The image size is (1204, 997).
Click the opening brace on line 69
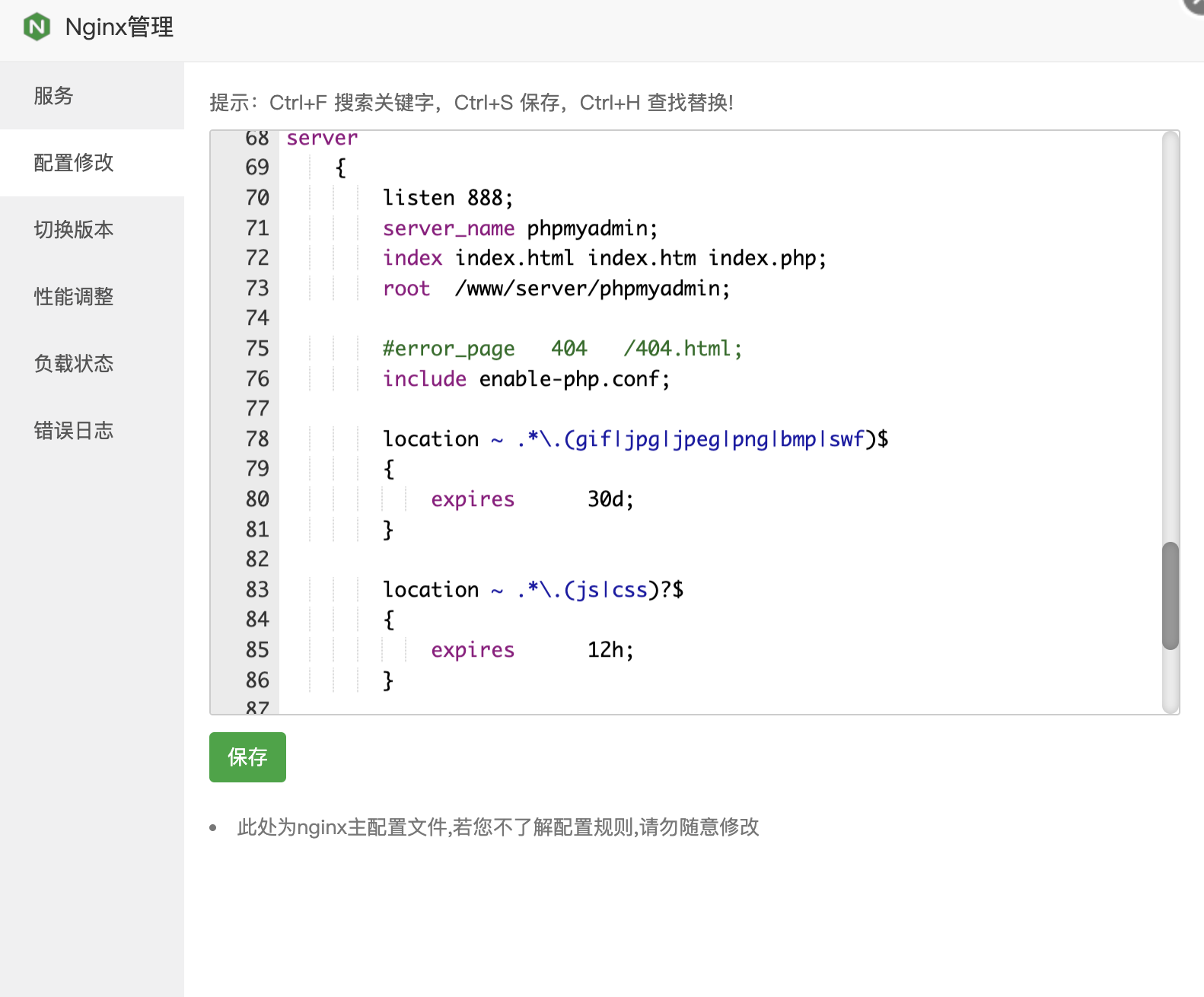341,167
